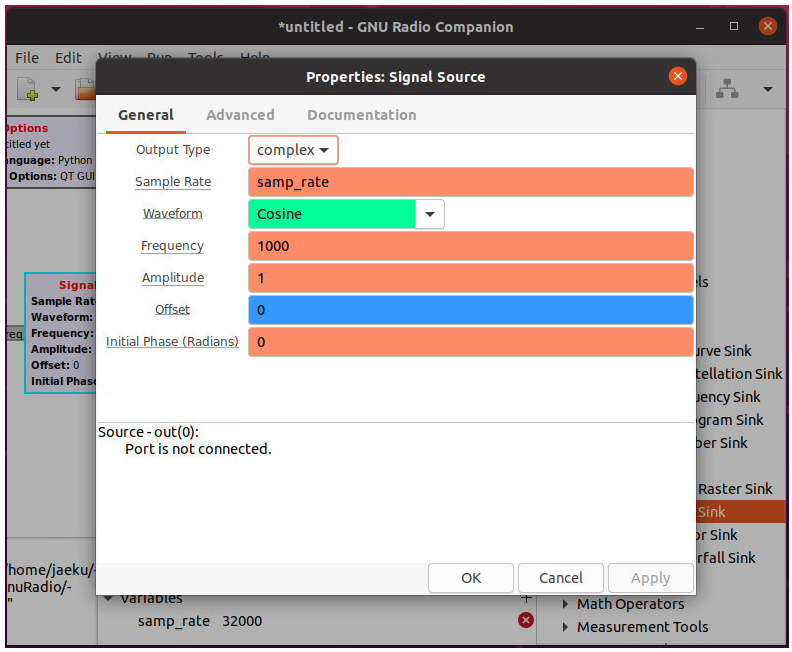Image resolution: width=792 pixels, height=652 pixels.
Task: Switch to the General tab
Action: point(145,115)
